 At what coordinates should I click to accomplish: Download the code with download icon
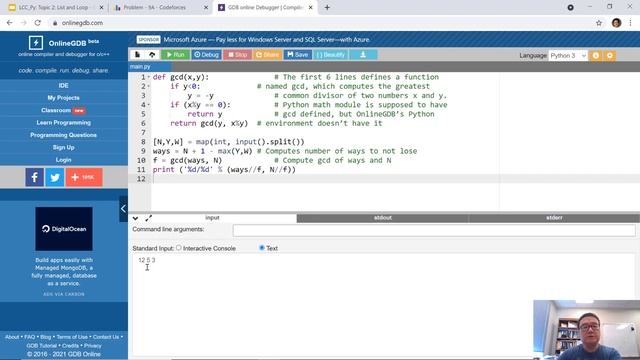click(363, 55)
